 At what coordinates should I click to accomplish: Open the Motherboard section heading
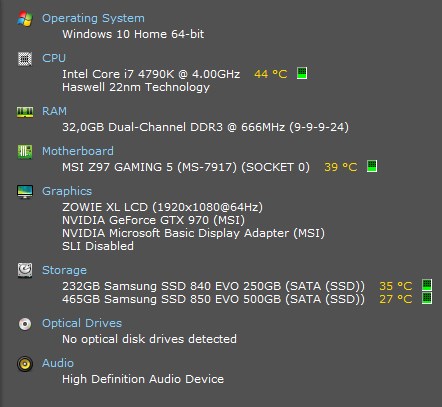(x=78, y=151)
